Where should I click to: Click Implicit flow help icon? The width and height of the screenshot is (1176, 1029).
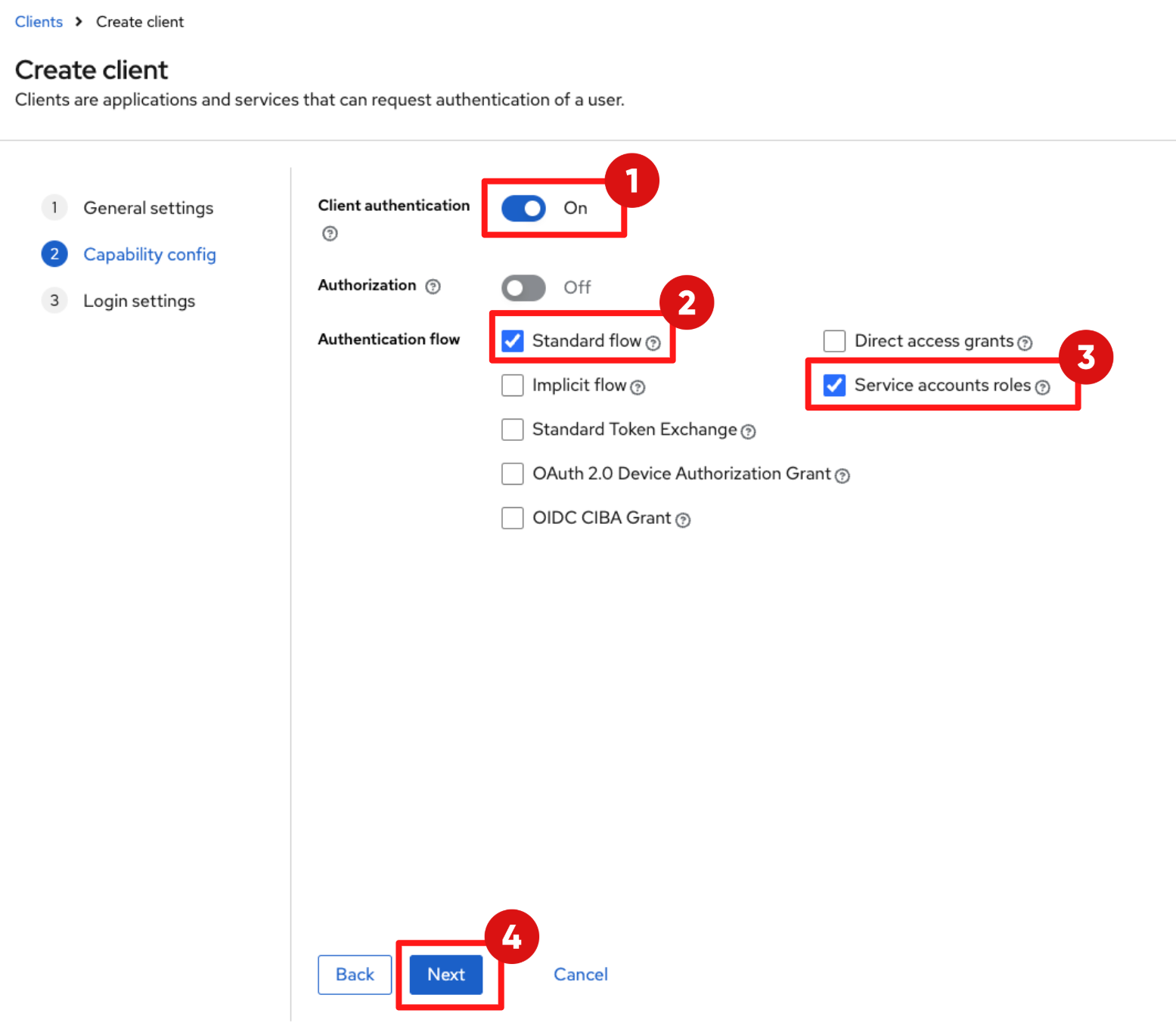[638, 388]
